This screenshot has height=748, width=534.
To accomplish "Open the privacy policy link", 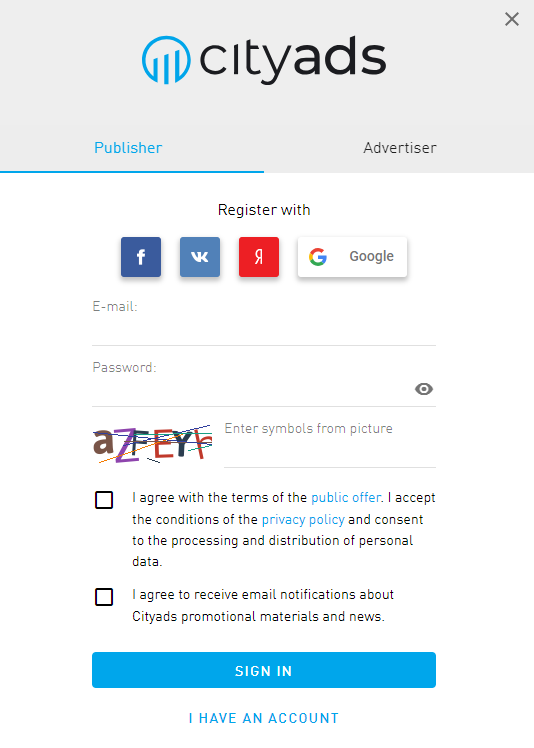I will [x=303, y=519].
